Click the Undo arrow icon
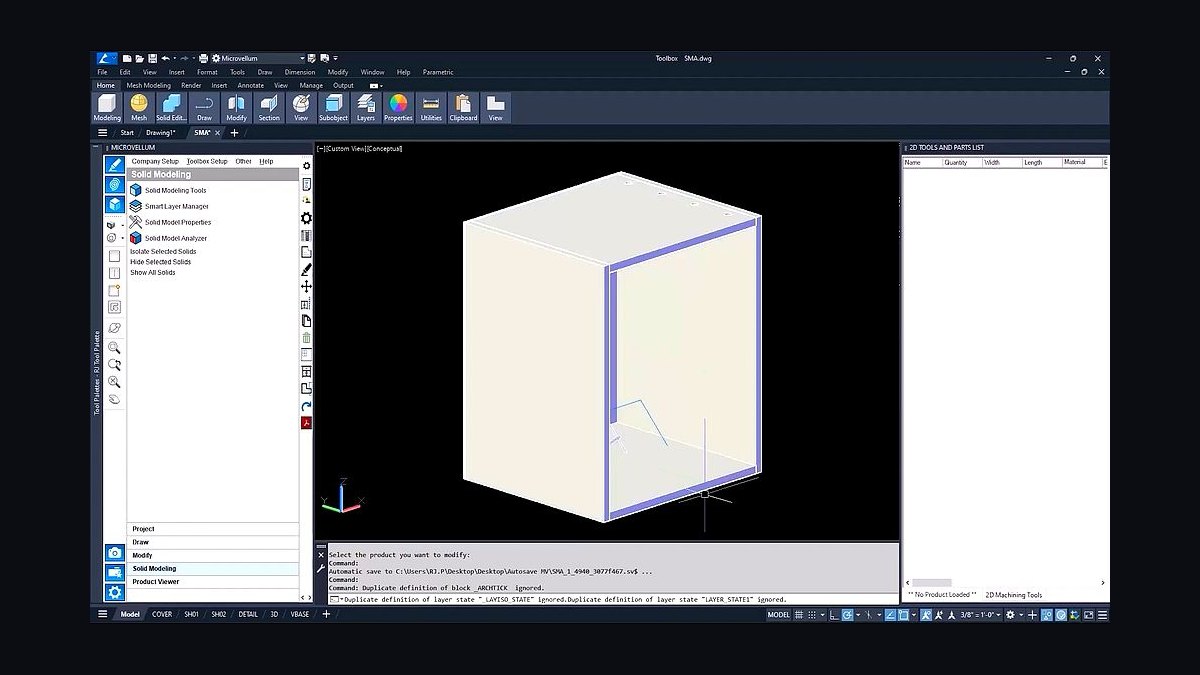 coord(166,58)
